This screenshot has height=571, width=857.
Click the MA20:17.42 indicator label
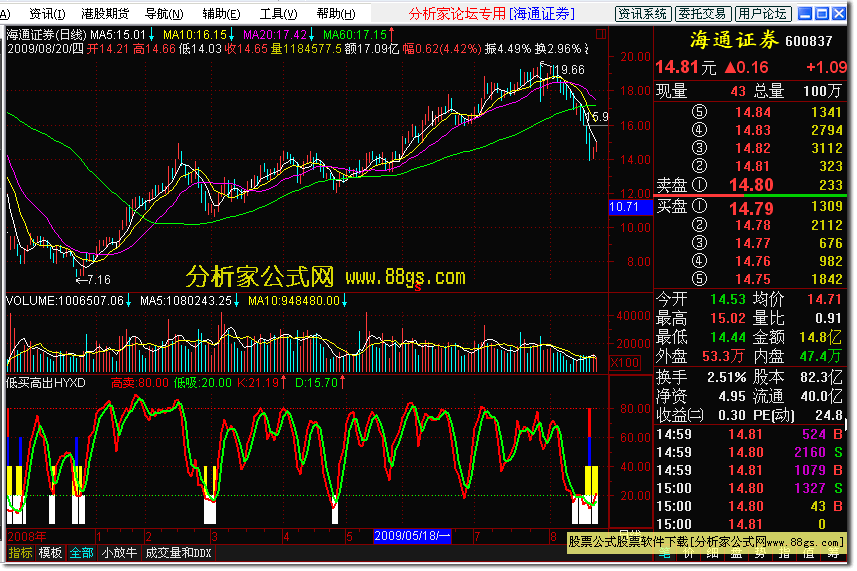pyautogui.click(x=274, y=35)
